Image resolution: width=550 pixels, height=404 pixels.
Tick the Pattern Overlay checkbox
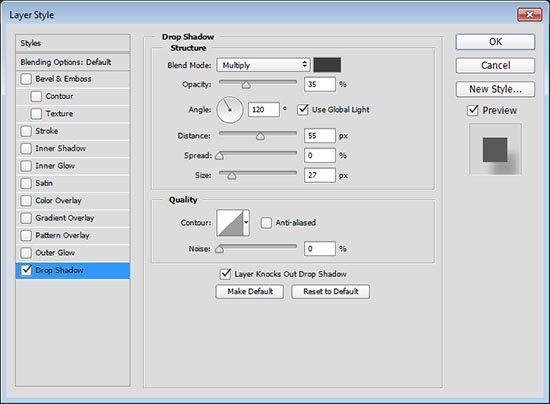click(26, 235)
